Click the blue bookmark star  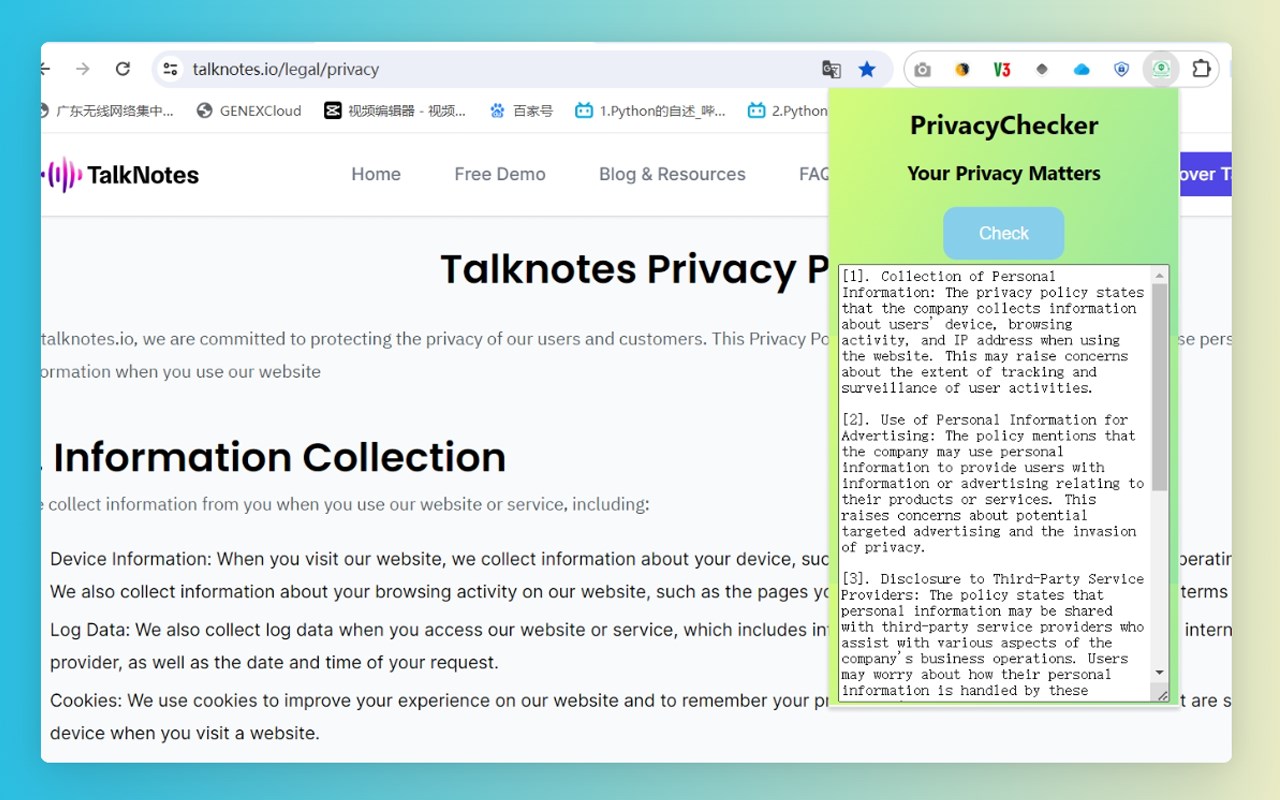pyautogui.click(x=867, y=69)
